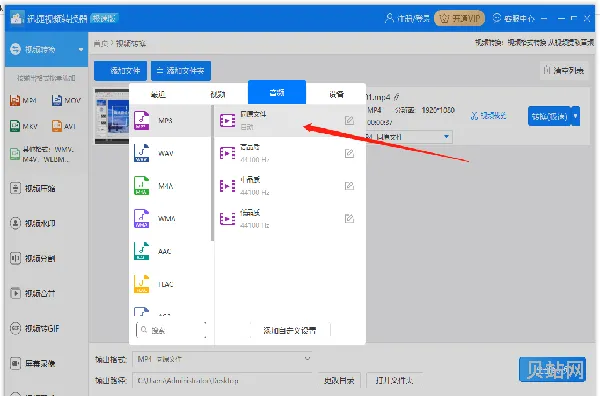Select the MP3 audio format
This screenshot has height=396, width=600.
click(x=170, y=121)
